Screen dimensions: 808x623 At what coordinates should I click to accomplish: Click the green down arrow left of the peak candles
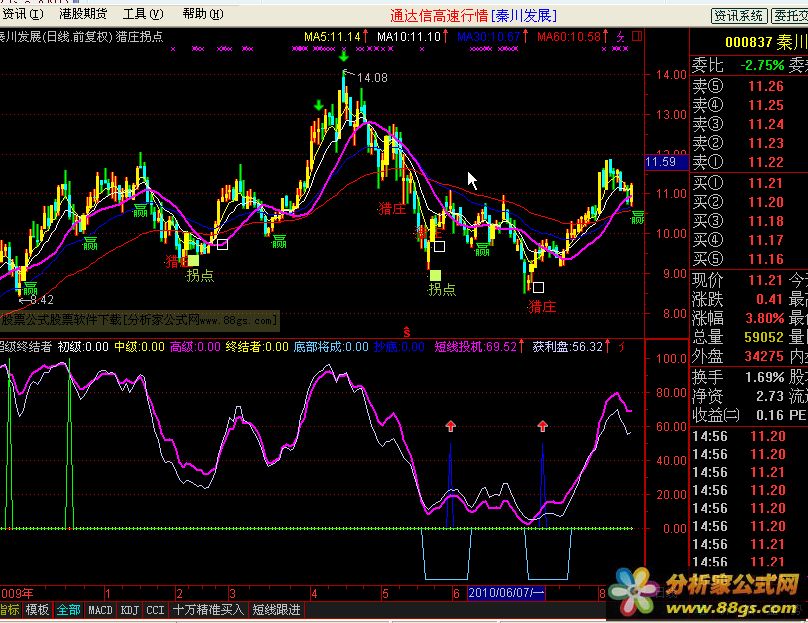point(318,105)
